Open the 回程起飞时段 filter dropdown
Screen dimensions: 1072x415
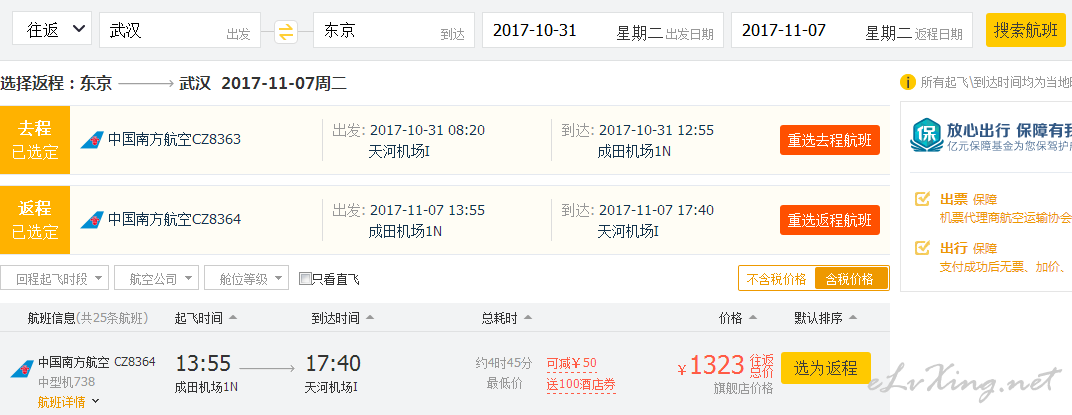[55, 278]
